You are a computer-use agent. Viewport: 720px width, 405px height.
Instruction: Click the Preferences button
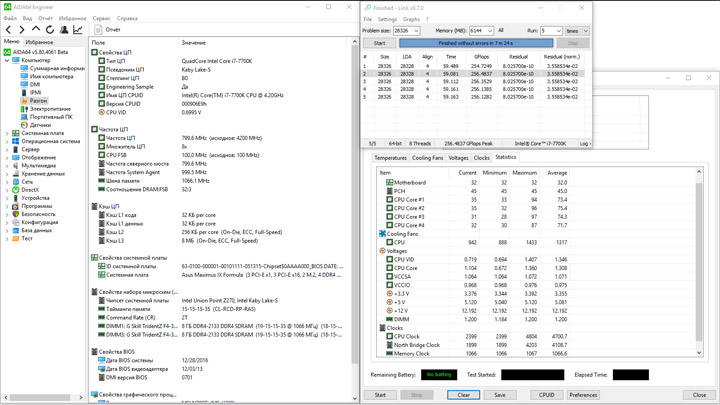click(x=583, y=395)
